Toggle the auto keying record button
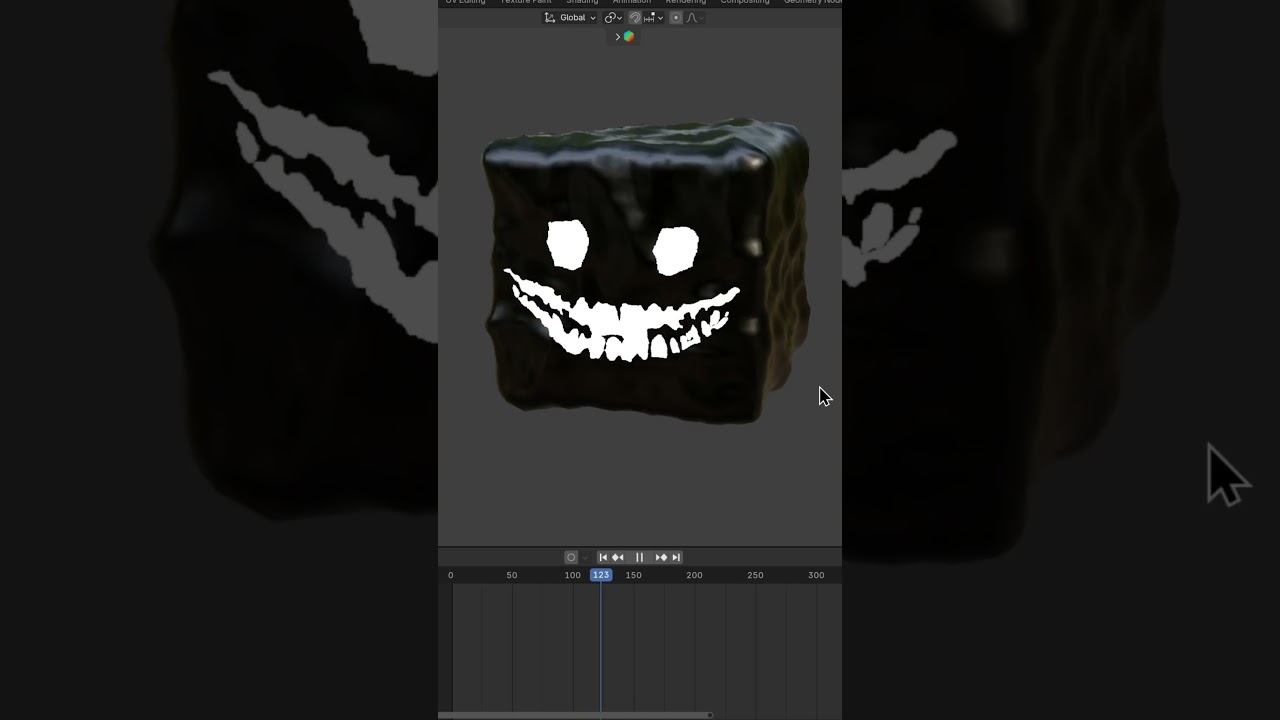1280x720 pixels. (x=571, y=557)
